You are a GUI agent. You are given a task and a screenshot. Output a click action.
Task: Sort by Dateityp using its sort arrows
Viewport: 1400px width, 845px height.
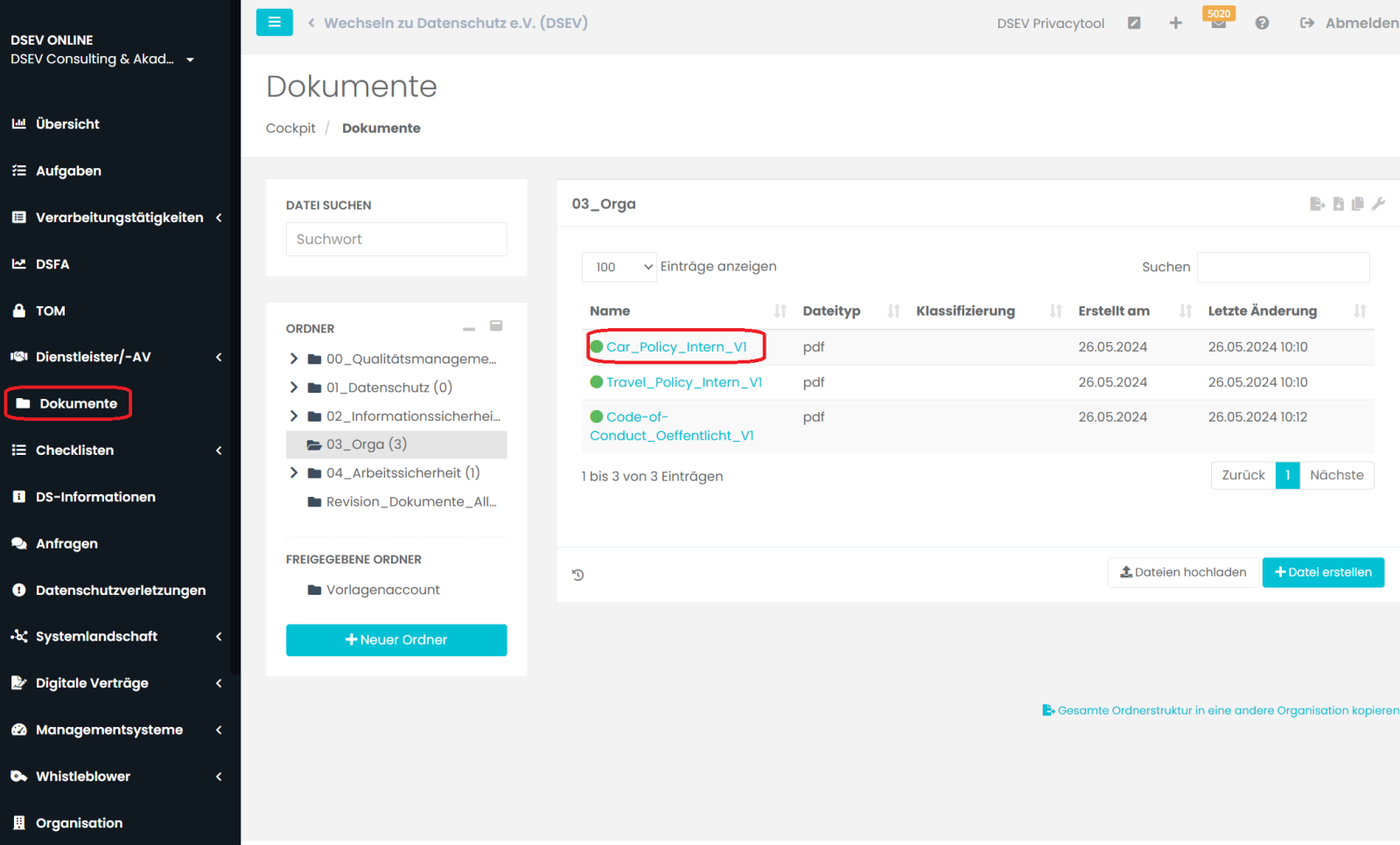point(894,311)
